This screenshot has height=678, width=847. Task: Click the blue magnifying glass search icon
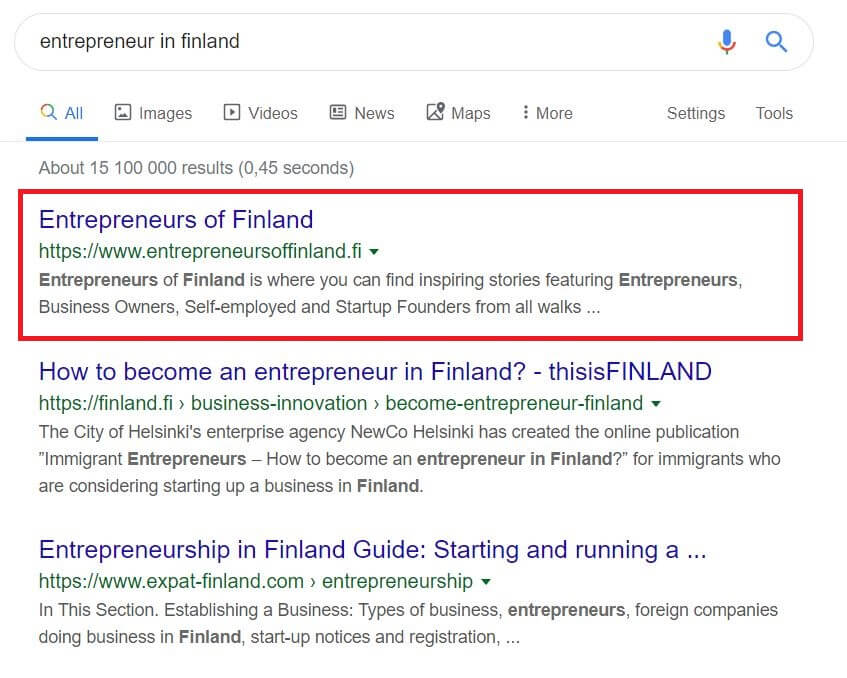click(x=776, y=42)
